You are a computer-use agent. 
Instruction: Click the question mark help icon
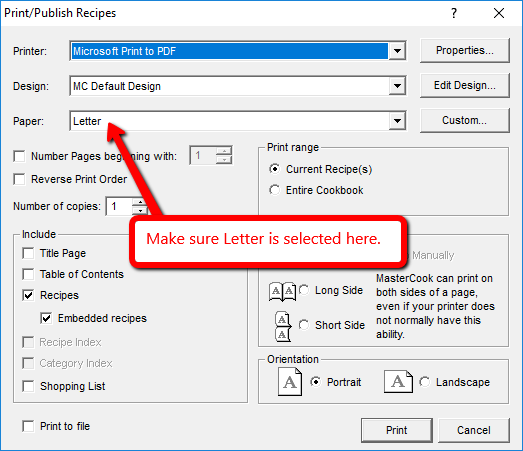(454, 13)
